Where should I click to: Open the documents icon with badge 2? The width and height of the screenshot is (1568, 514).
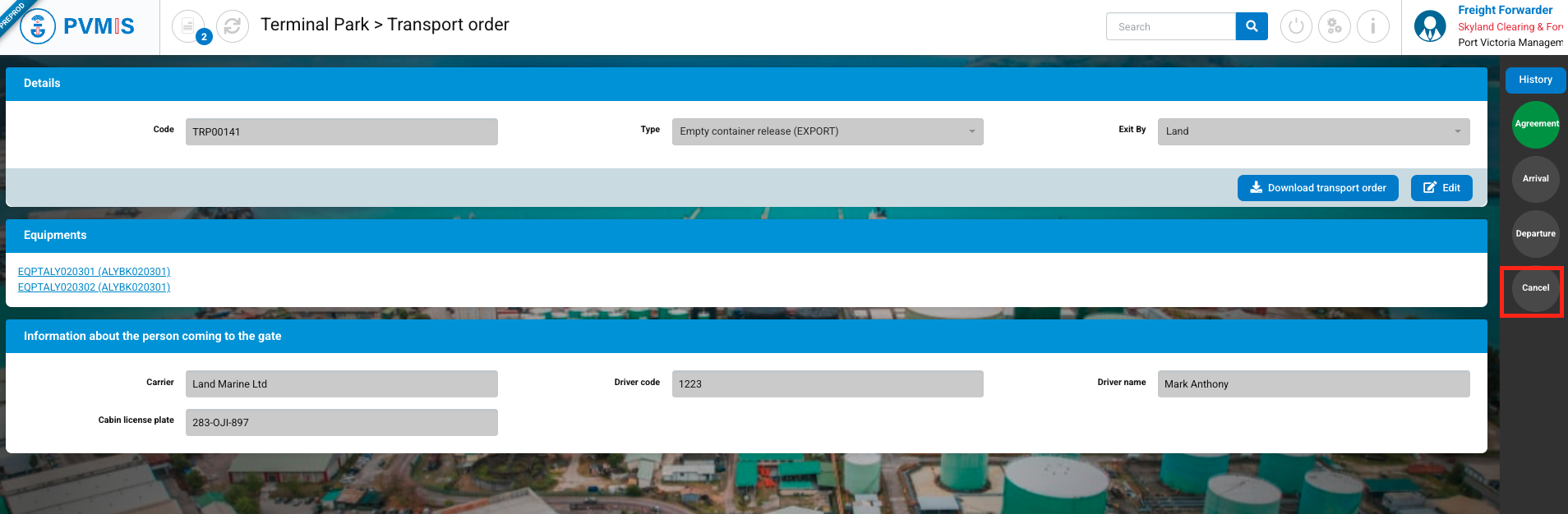(x=189, y=26)
